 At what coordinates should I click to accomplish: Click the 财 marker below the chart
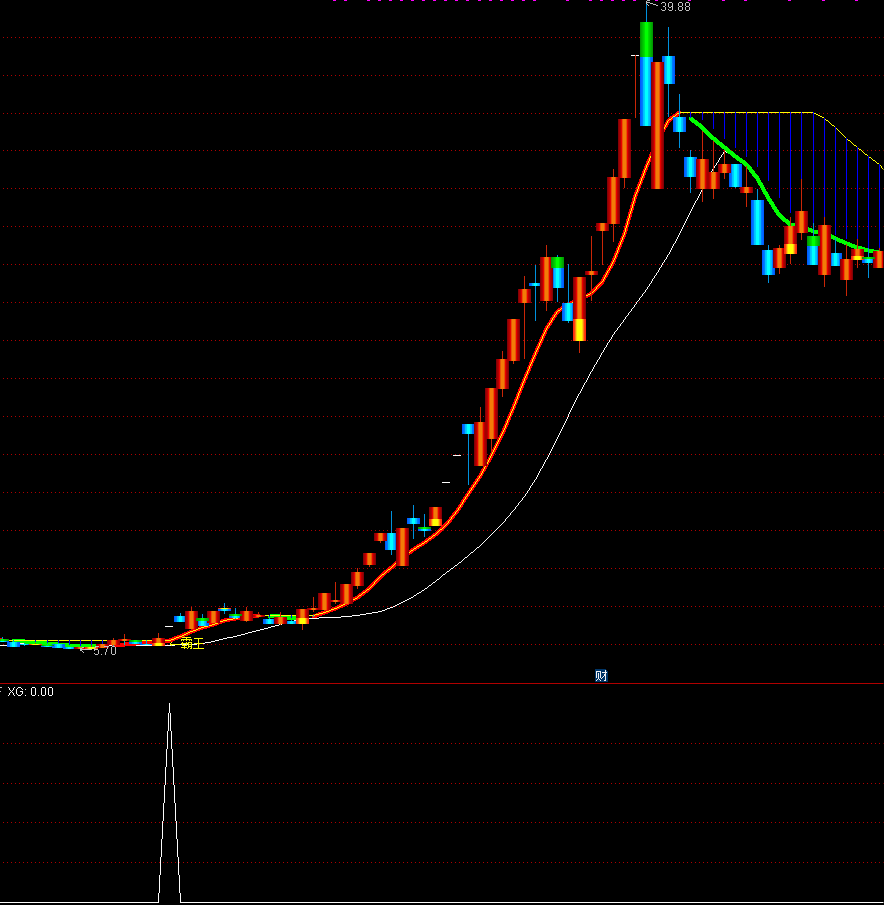point(601,676)
